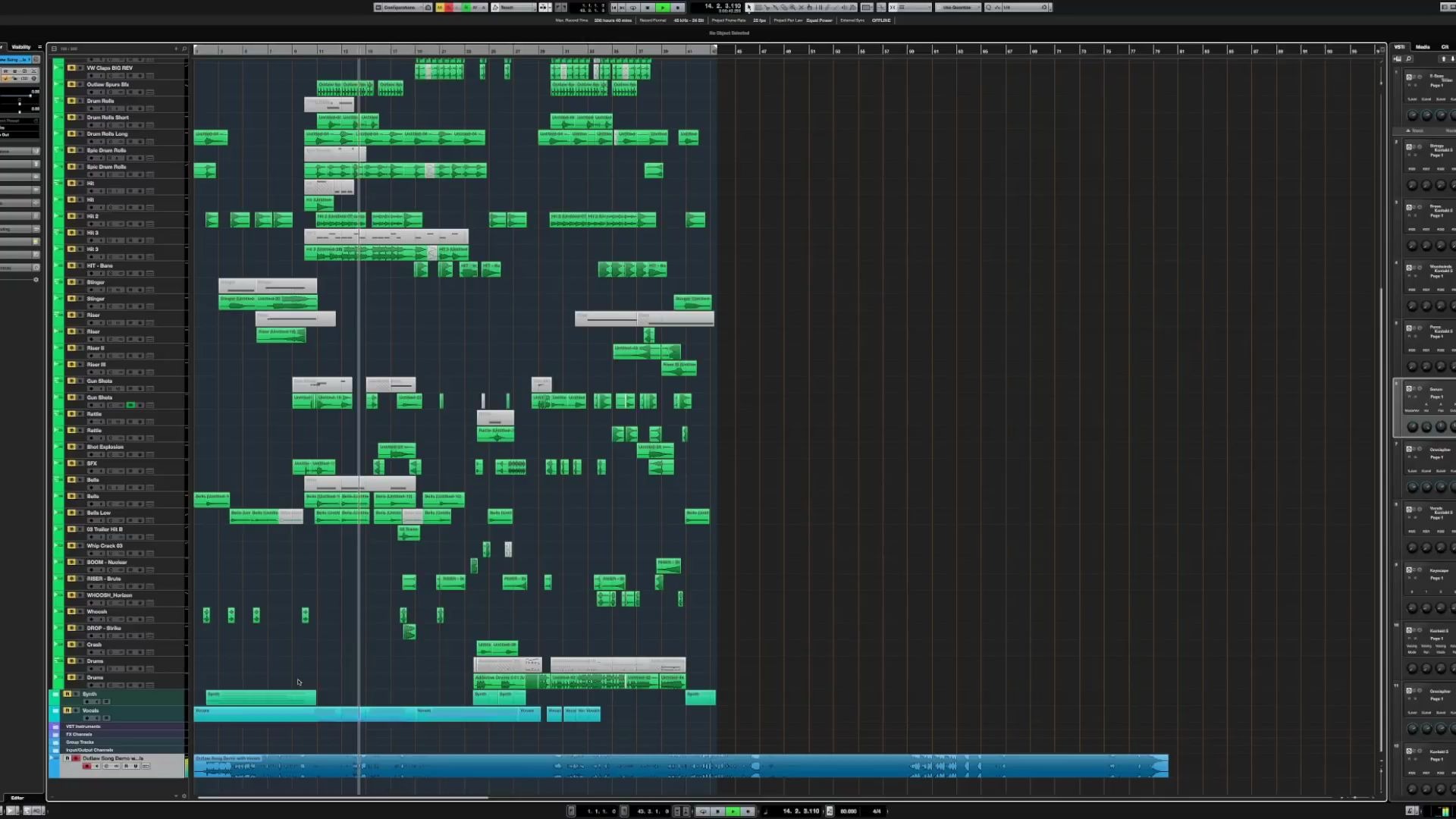Select the Serum instrument slot in VSTi rack
The width and height of the screenshot is (1456, 819).
[1425, 408]
